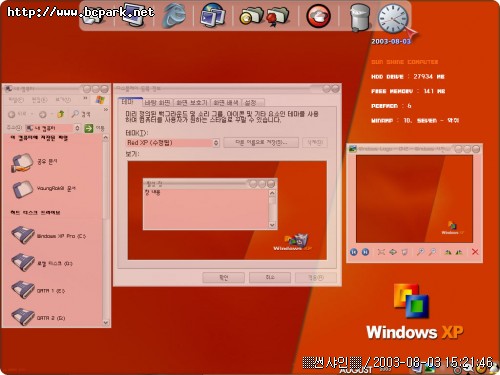Click the save theme as button
Viewport: 500px width, 375px height.
tap(261, 143)
